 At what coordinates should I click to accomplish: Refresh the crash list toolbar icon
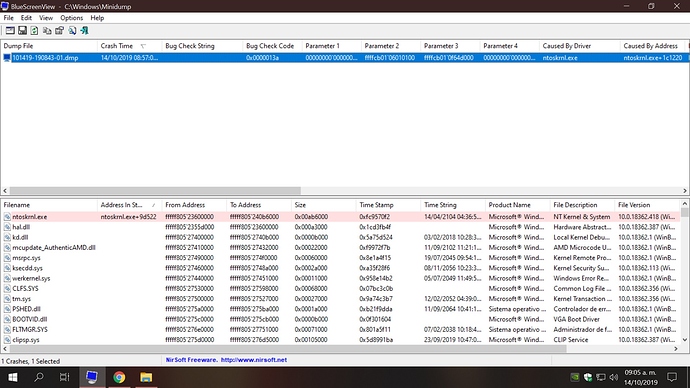click(x=34, y=30)
